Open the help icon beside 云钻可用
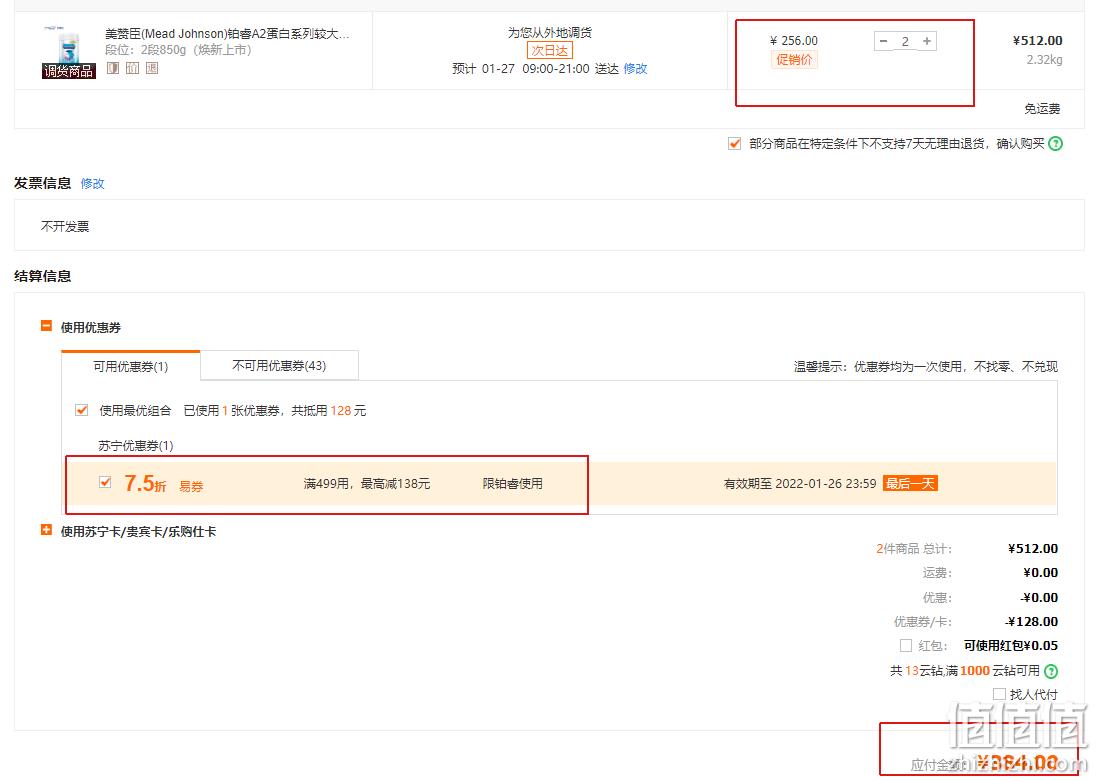This screenshot has height=781, width=1097. click(x=1051, y=671)
